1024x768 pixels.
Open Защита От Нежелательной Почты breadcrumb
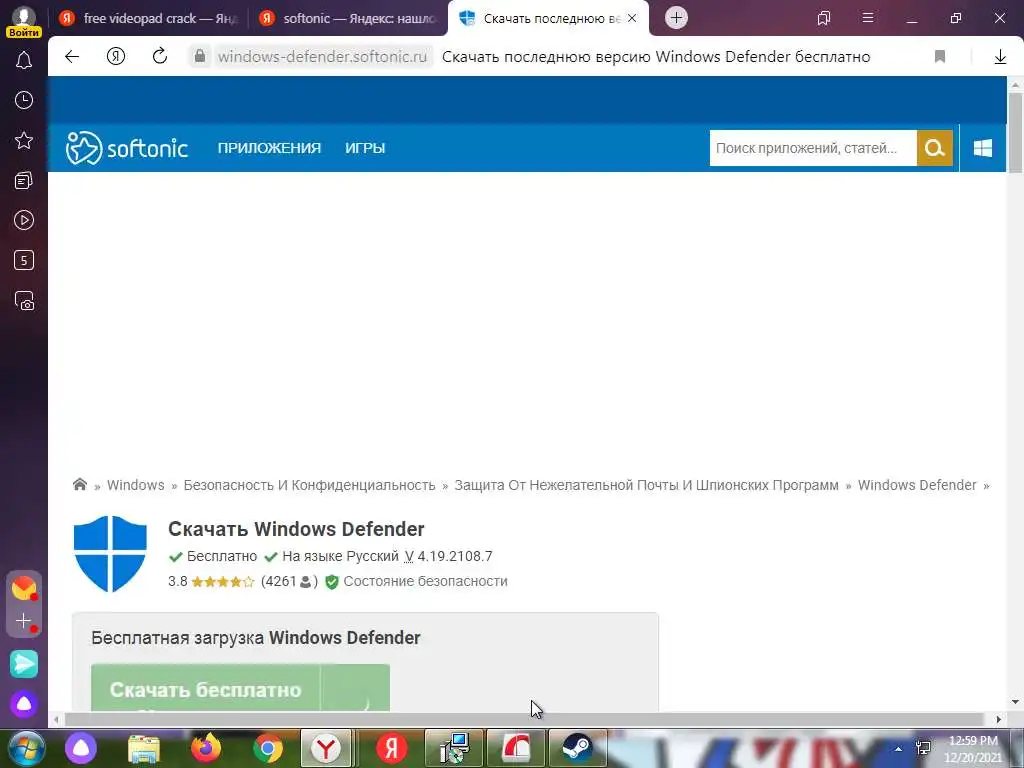647,485
